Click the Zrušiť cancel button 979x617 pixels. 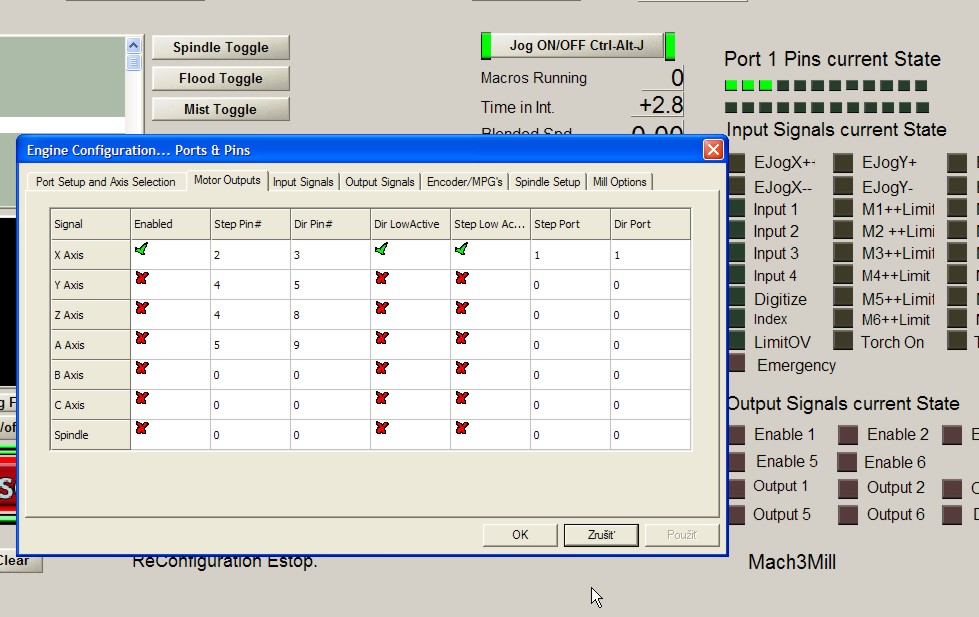click(600, 535)
